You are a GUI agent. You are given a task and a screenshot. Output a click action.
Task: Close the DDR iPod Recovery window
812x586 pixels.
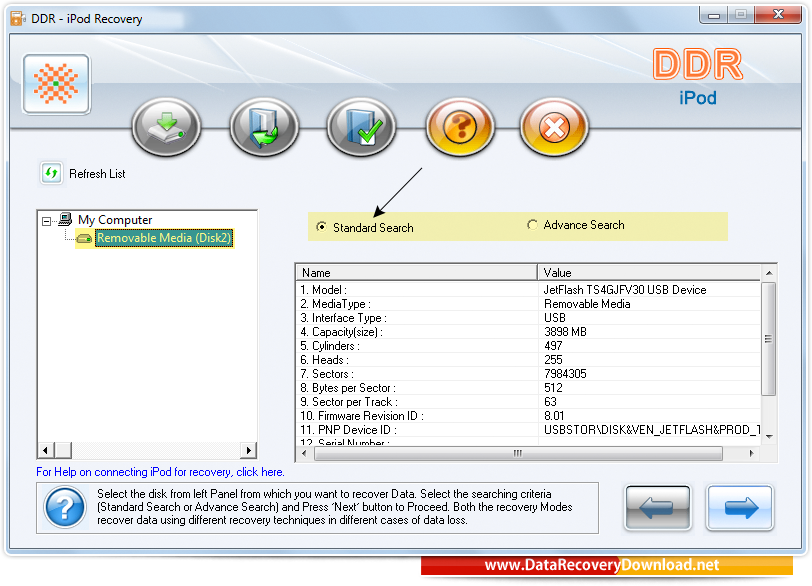[x=778, y=15]
